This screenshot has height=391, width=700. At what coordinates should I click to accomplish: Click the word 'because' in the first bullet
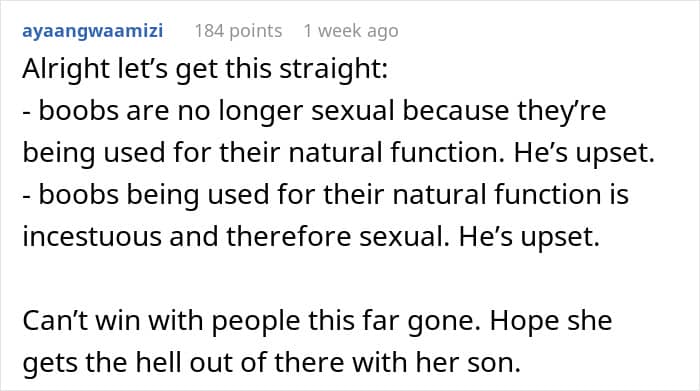click(456, 111)
